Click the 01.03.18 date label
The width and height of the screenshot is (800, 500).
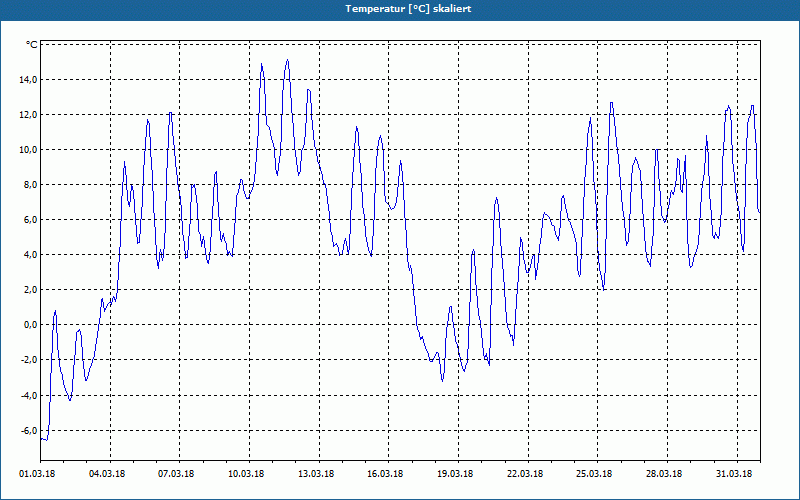click(x=37, y=474)
